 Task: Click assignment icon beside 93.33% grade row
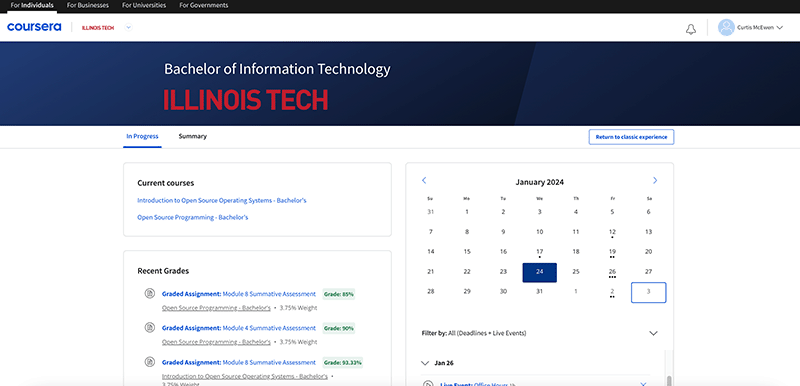(149, 362)
